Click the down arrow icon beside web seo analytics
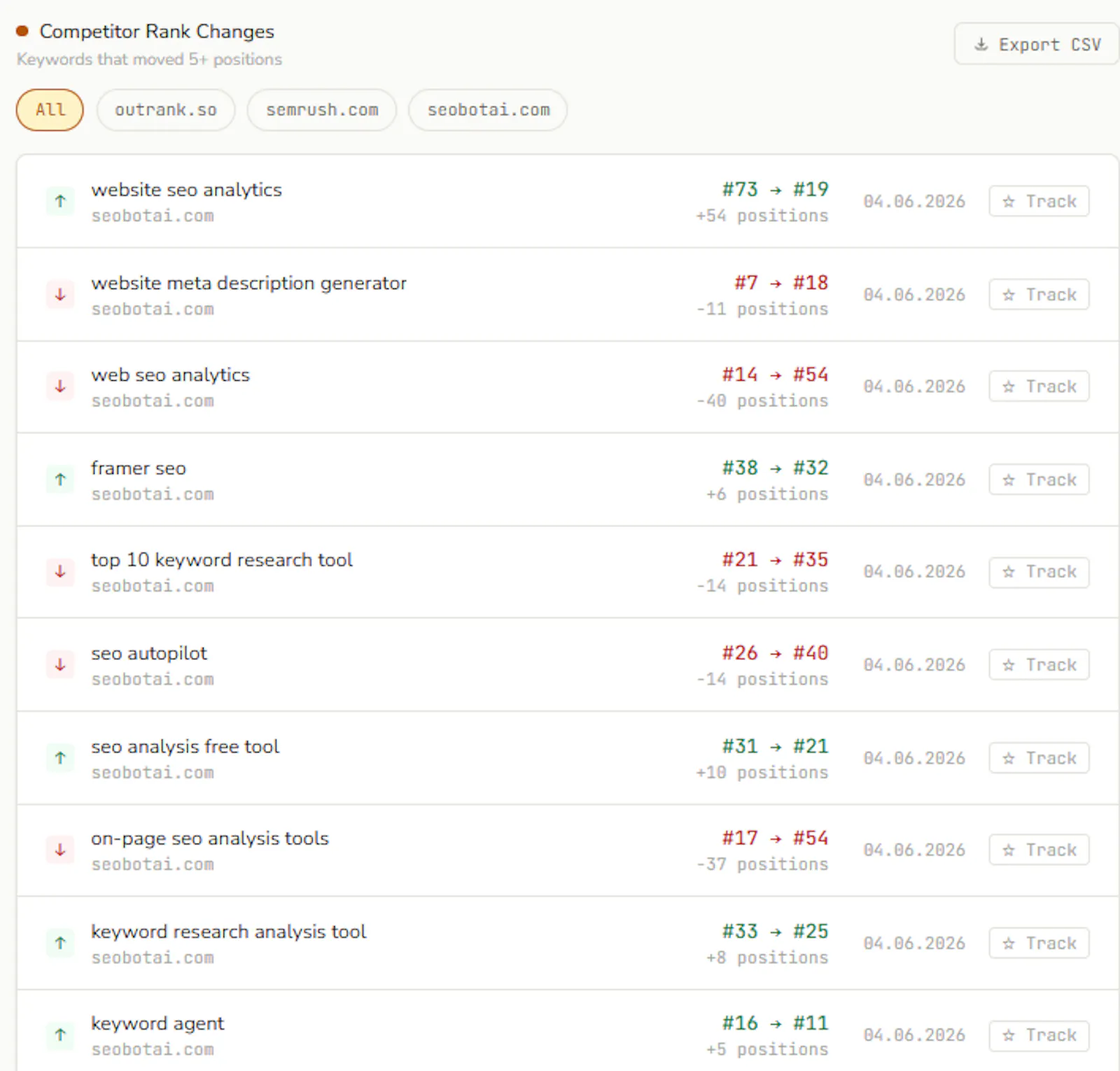This screenshot has width=1120, height=1071. (60, 386)
